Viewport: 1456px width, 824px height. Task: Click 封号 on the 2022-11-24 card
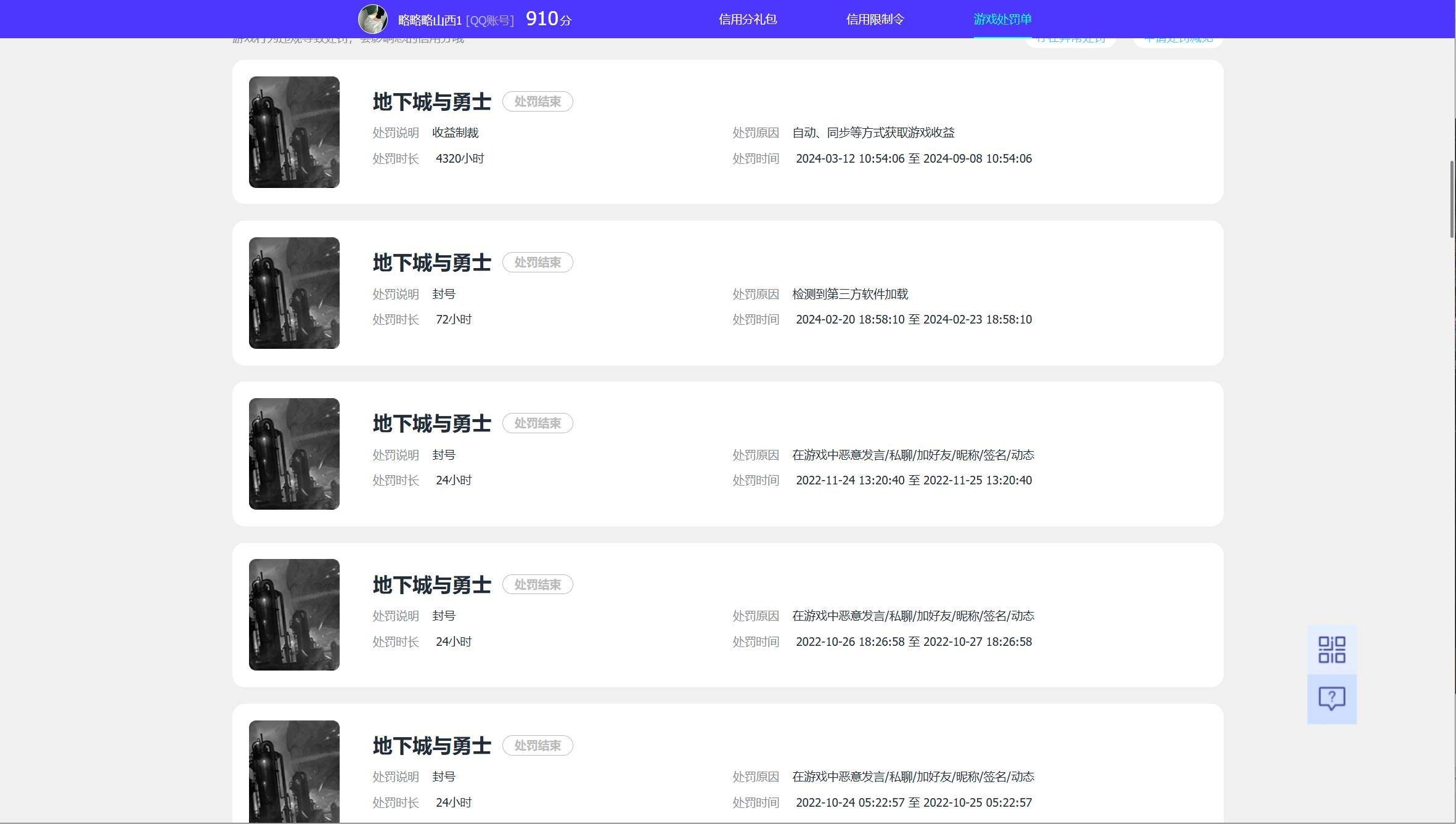444,455
